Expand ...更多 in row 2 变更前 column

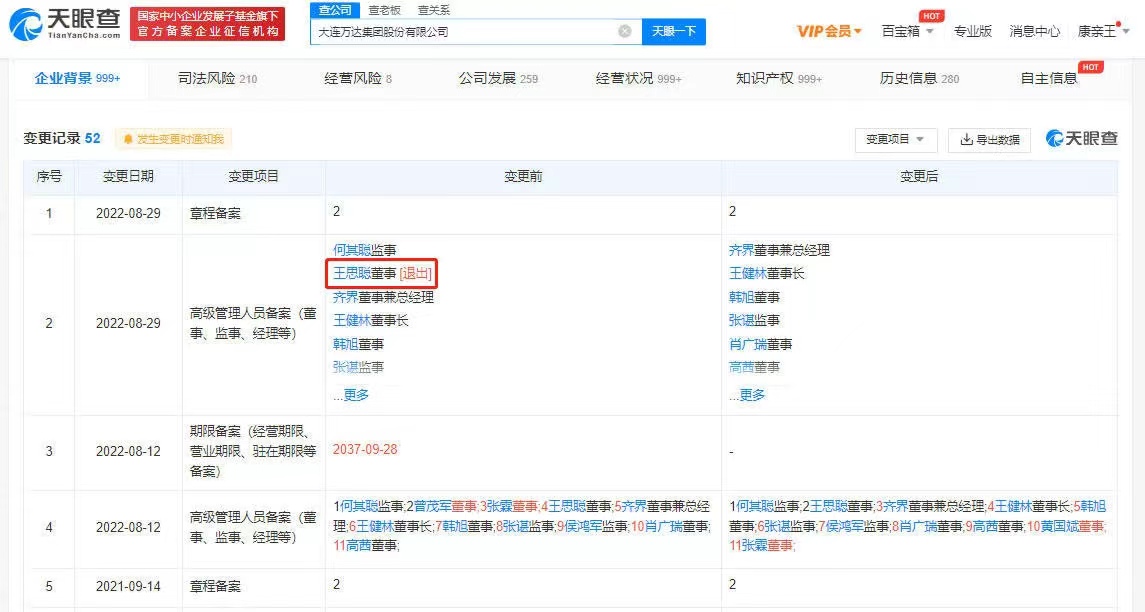tap(351, 395)
